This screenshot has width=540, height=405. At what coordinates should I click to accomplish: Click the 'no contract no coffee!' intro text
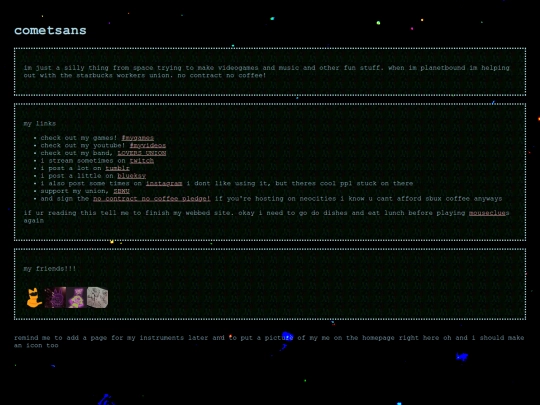coord(222,75)
